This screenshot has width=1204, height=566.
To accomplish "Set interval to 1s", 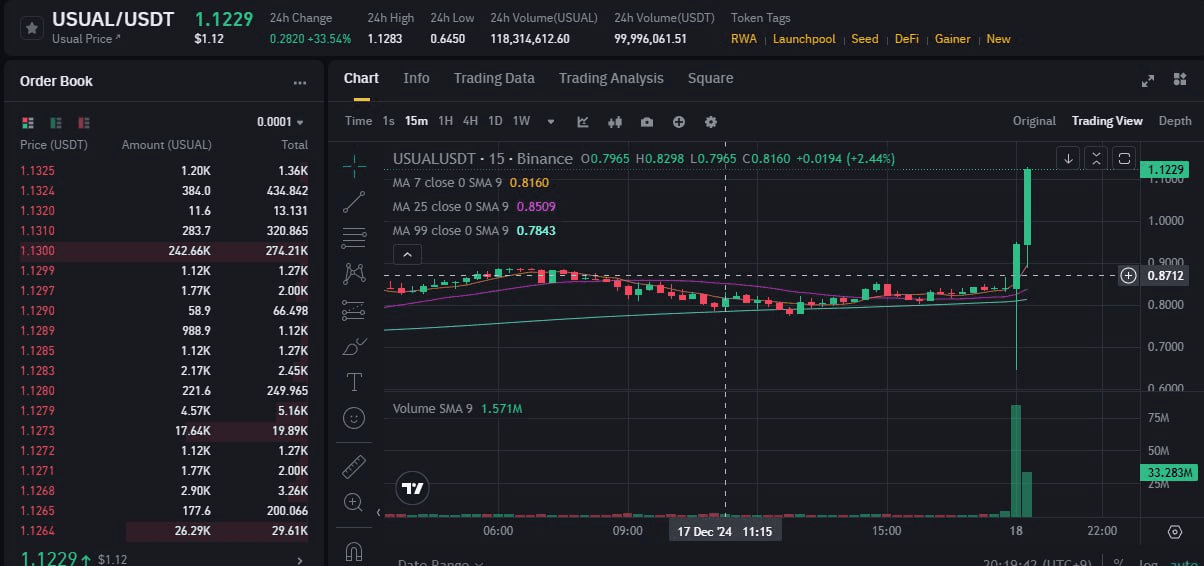I will pyautogui.click(x=388, y=121).
